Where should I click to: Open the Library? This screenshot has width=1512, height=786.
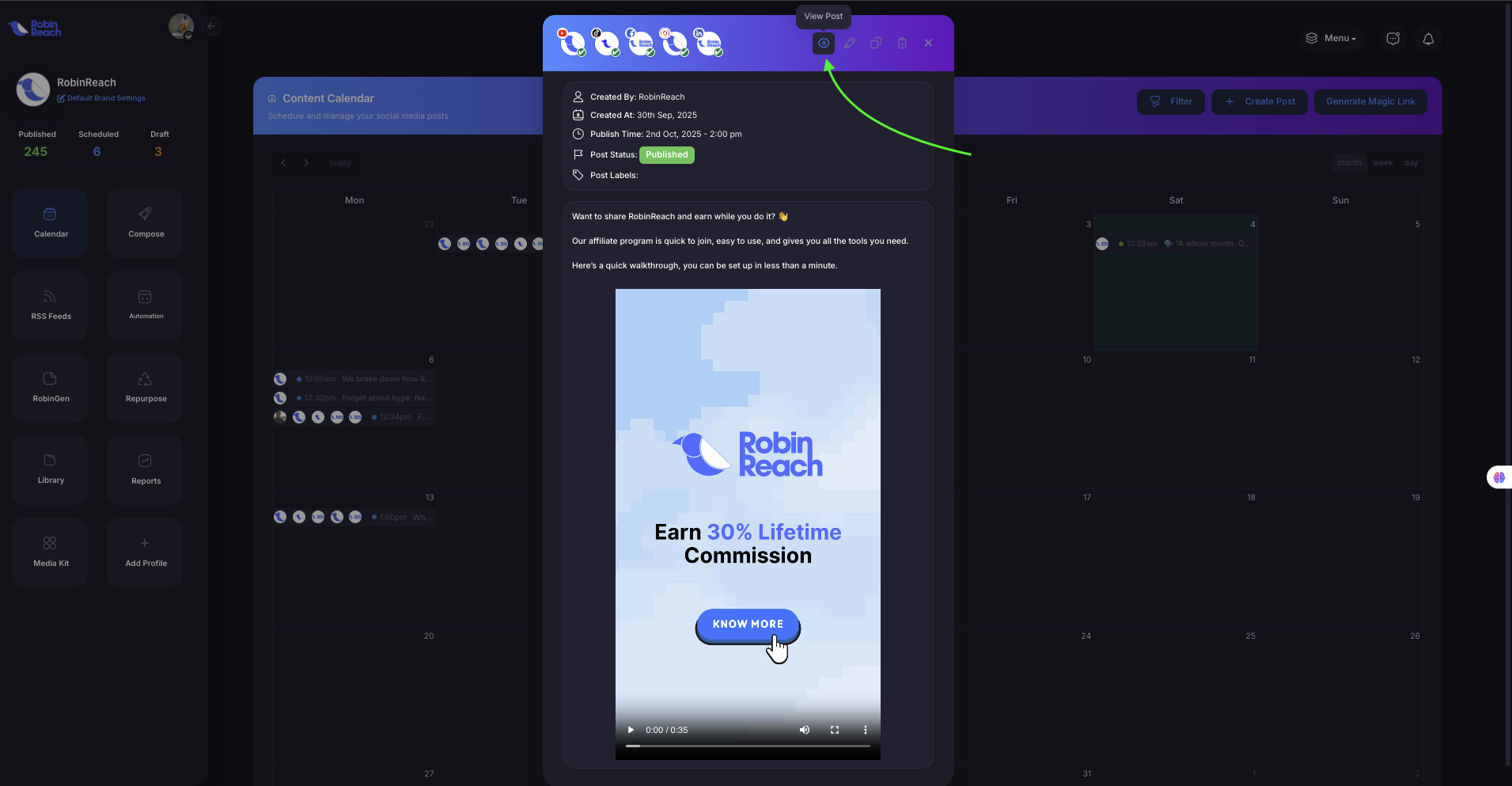[x=50, y=469]
